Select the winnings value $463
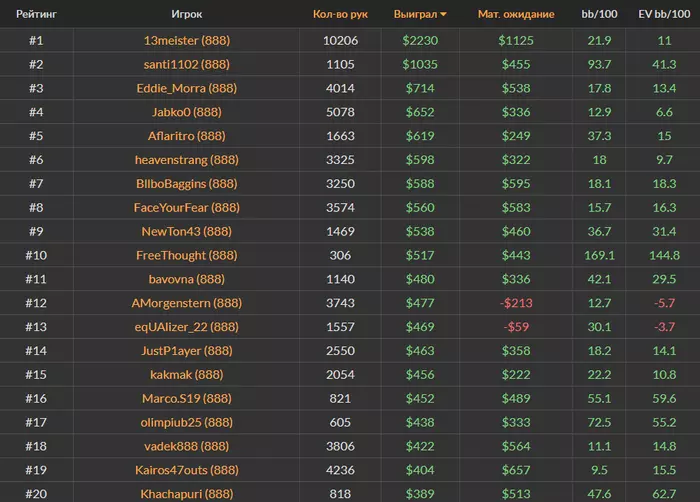700x502 pixels. (420, 351)
